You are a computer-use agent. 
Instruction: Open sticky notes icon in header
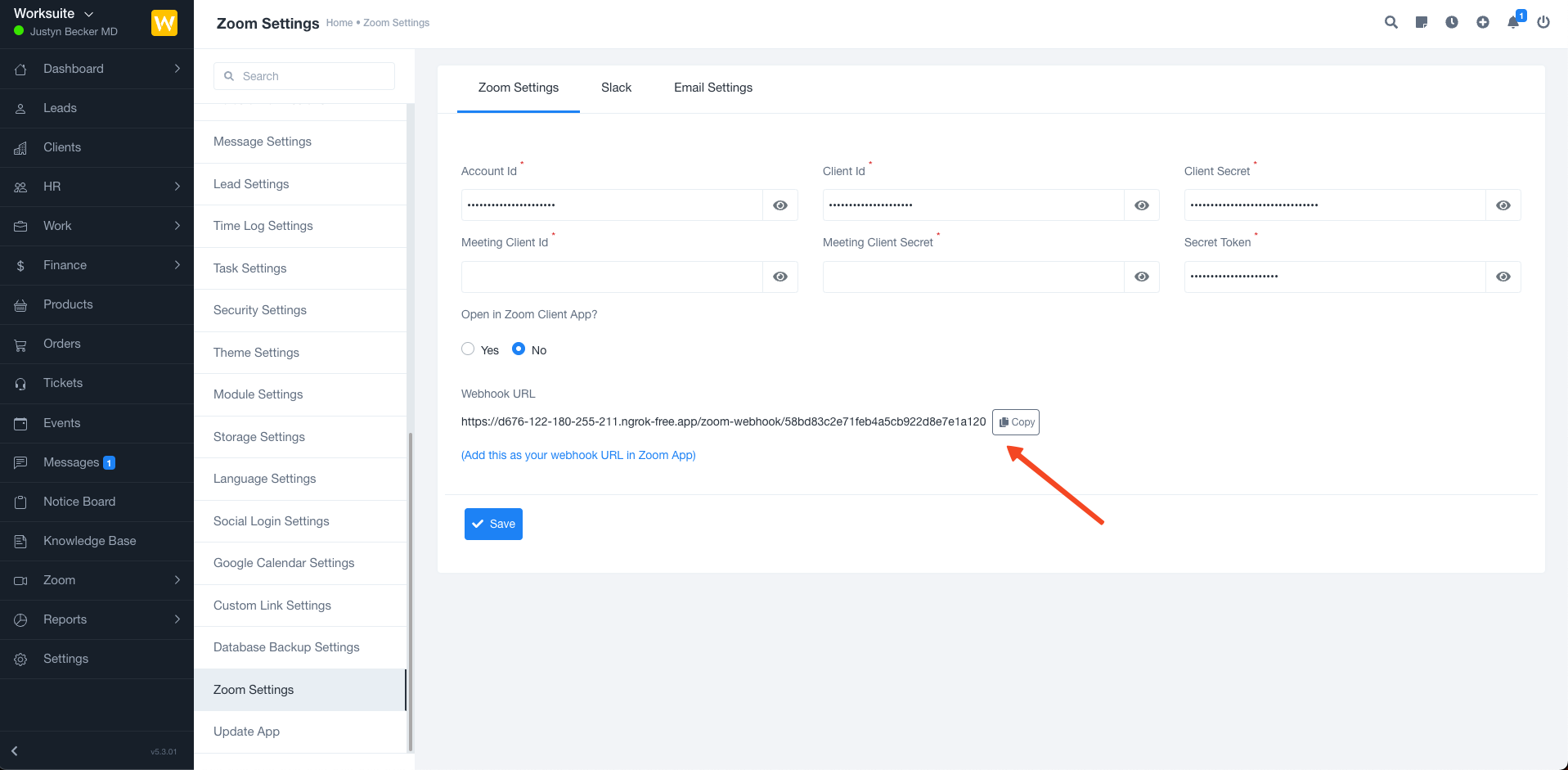pos(1422,22)
